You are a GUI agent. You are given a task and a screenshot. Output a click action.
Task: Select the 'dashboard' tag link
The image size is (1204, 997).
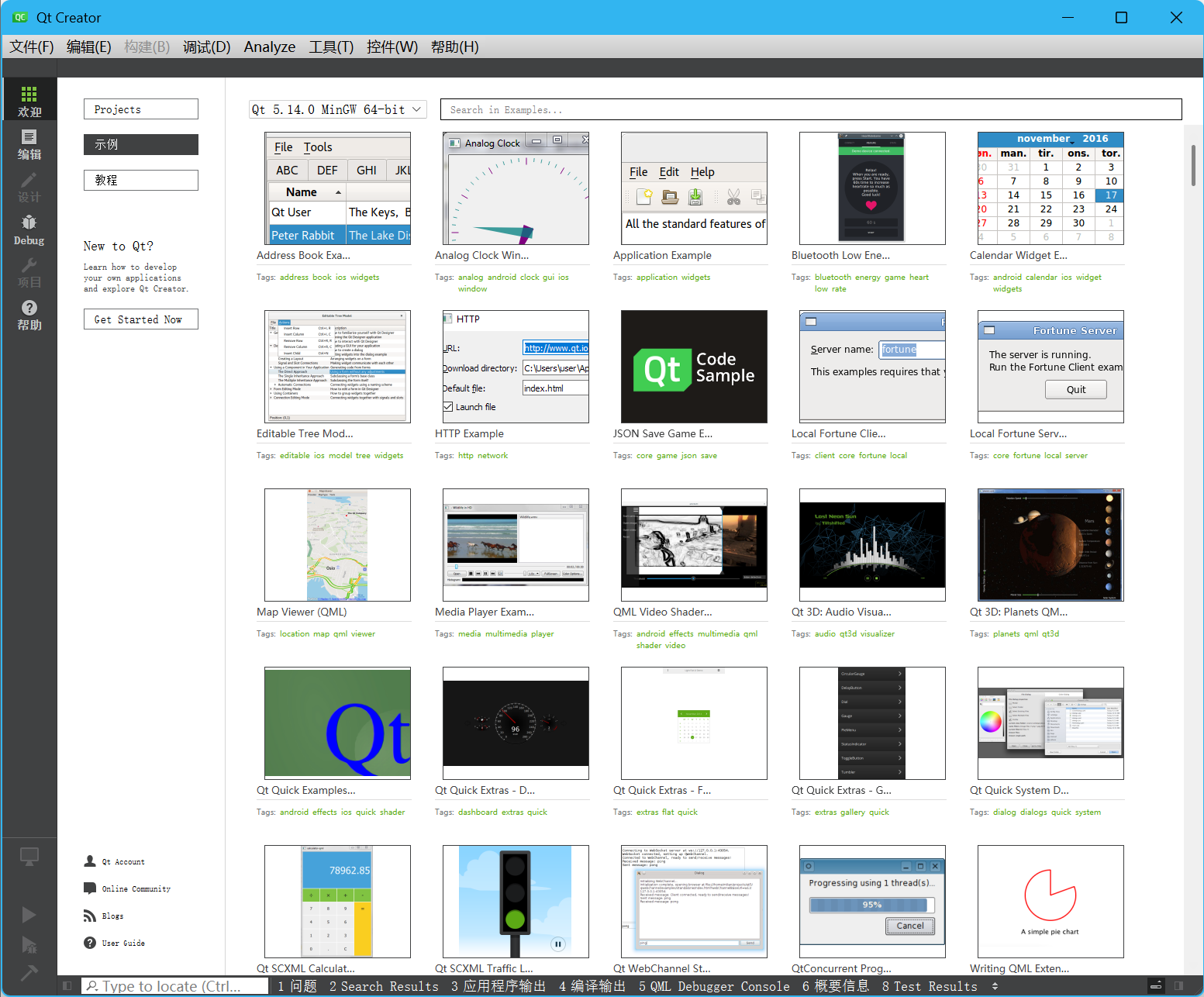(478, 812)
